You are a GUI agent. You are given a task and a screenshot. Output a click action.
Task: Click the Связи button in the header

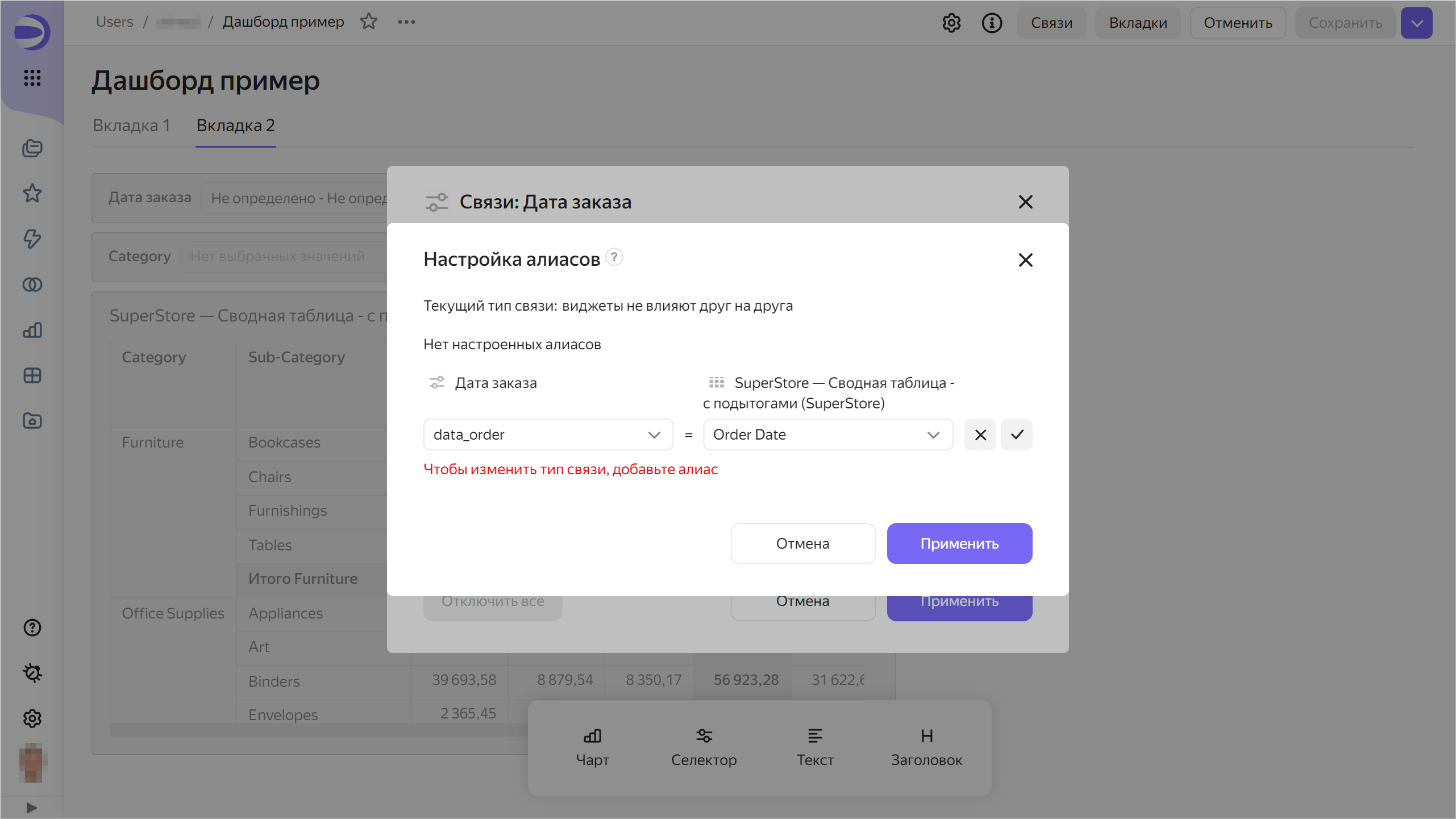click(x=1051, y=23)
